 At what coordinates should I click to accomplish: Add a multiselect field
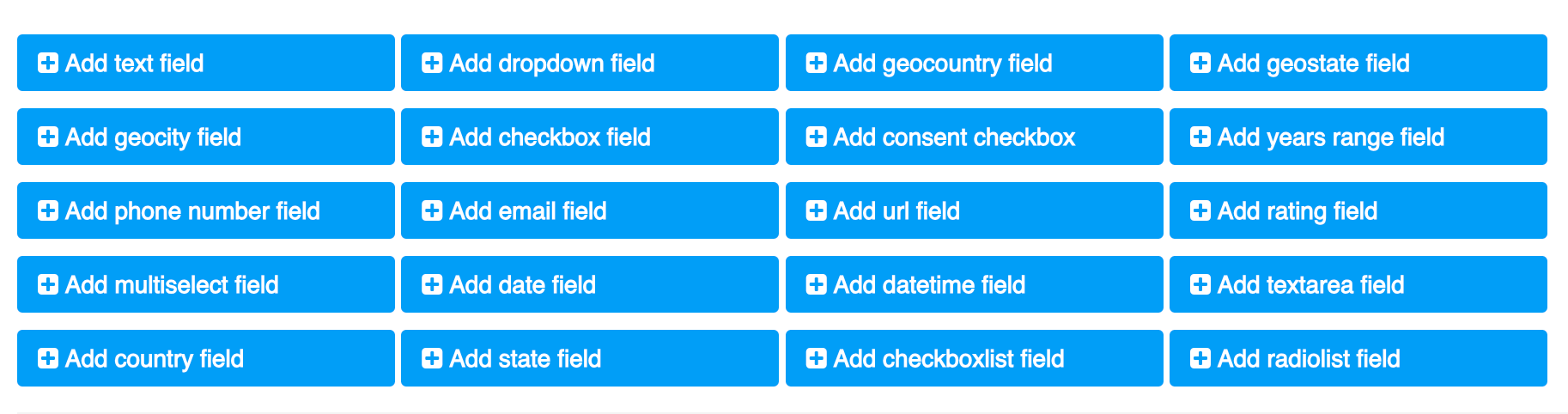click(x=205, y=284)
